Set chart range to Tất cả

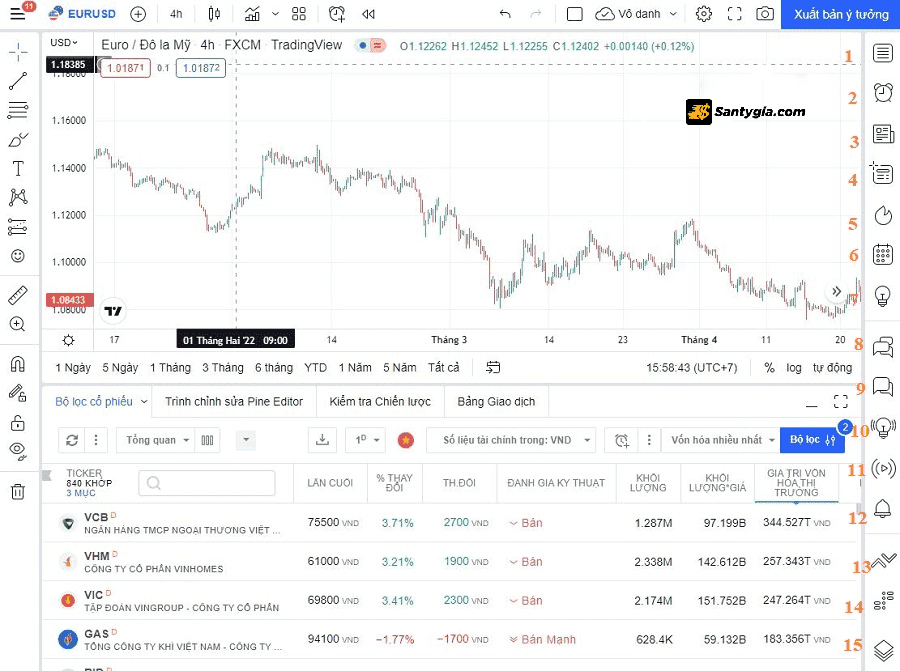[x=444, y=368]
